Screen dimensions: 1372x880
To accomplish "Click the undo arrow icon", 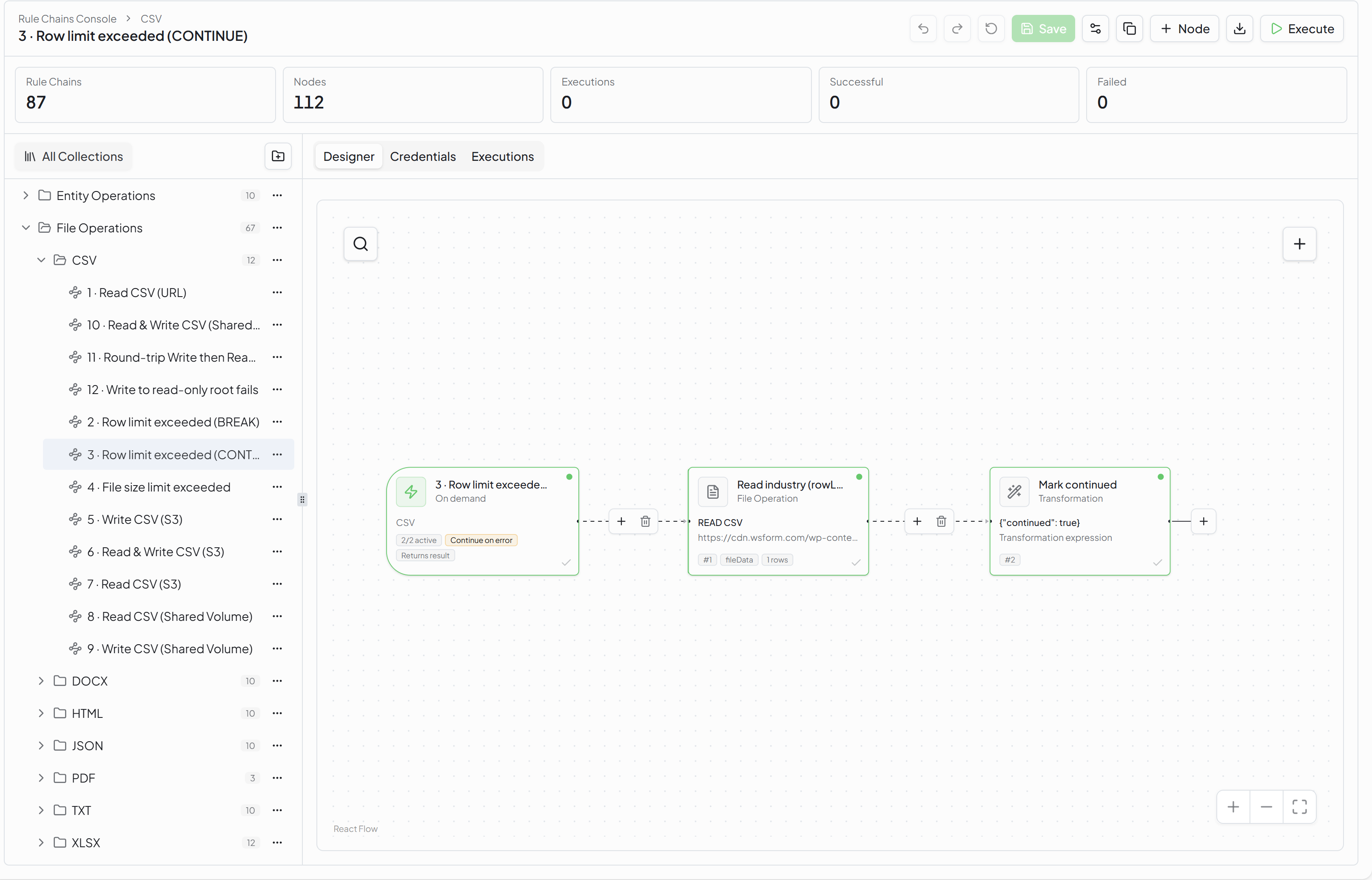I will [922, 29].
